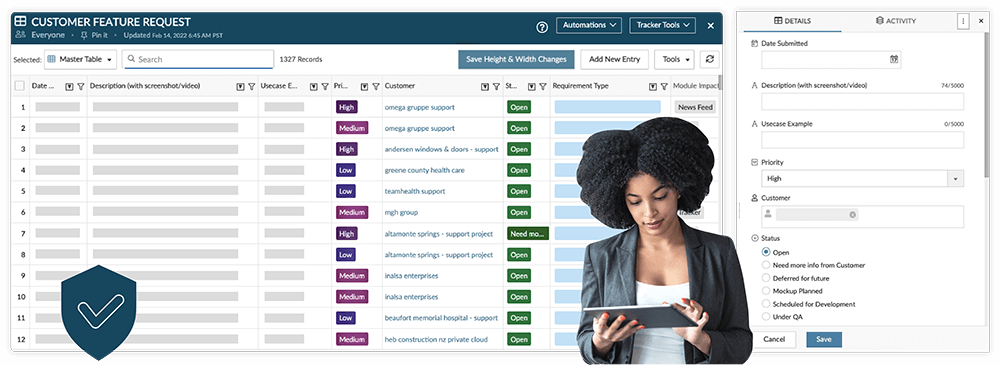Open the calendar picker in Date Submitted
Image resolution: width=1000 pixels, height=365 pixels.
[893, 59]
